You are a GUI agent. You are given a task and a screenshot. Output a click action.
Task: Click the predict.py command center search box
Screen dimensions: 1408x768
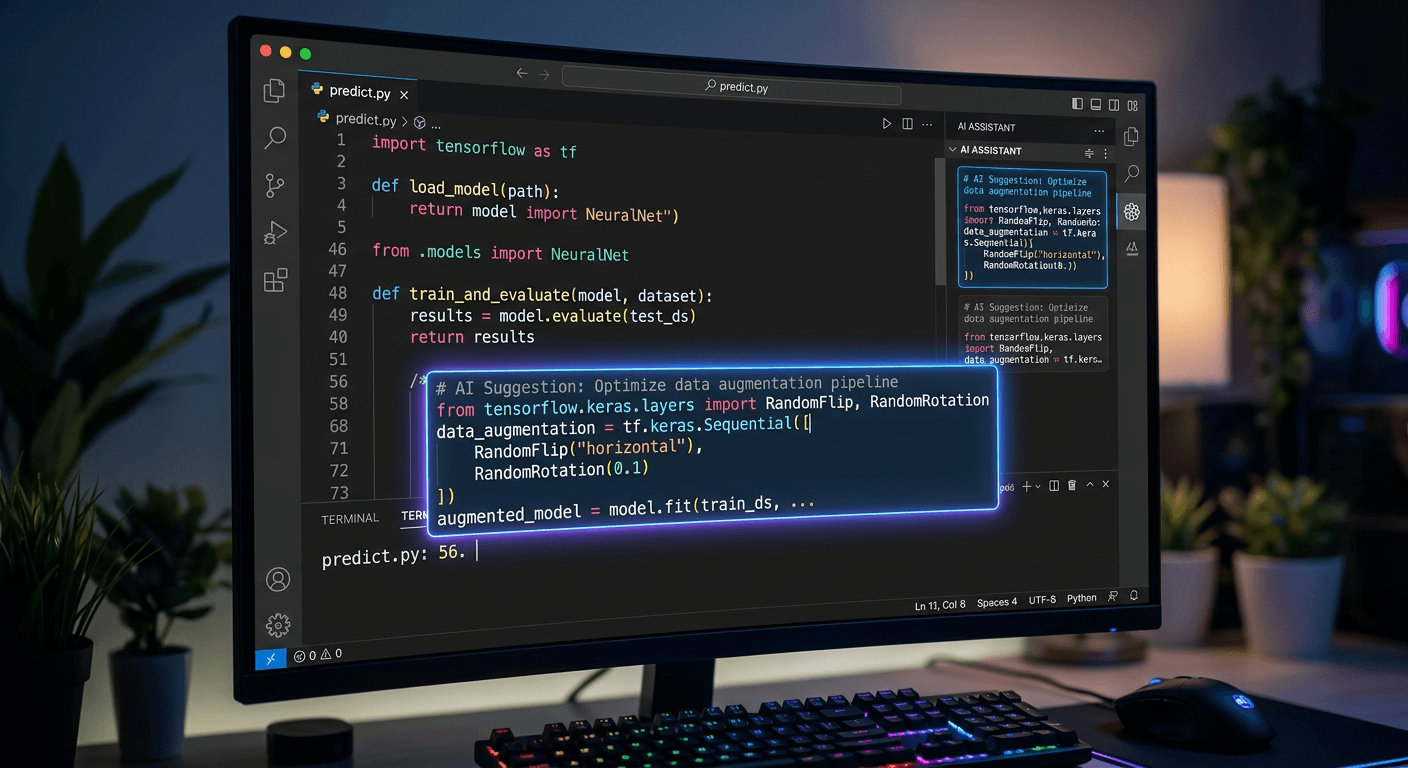click(731, 87)
